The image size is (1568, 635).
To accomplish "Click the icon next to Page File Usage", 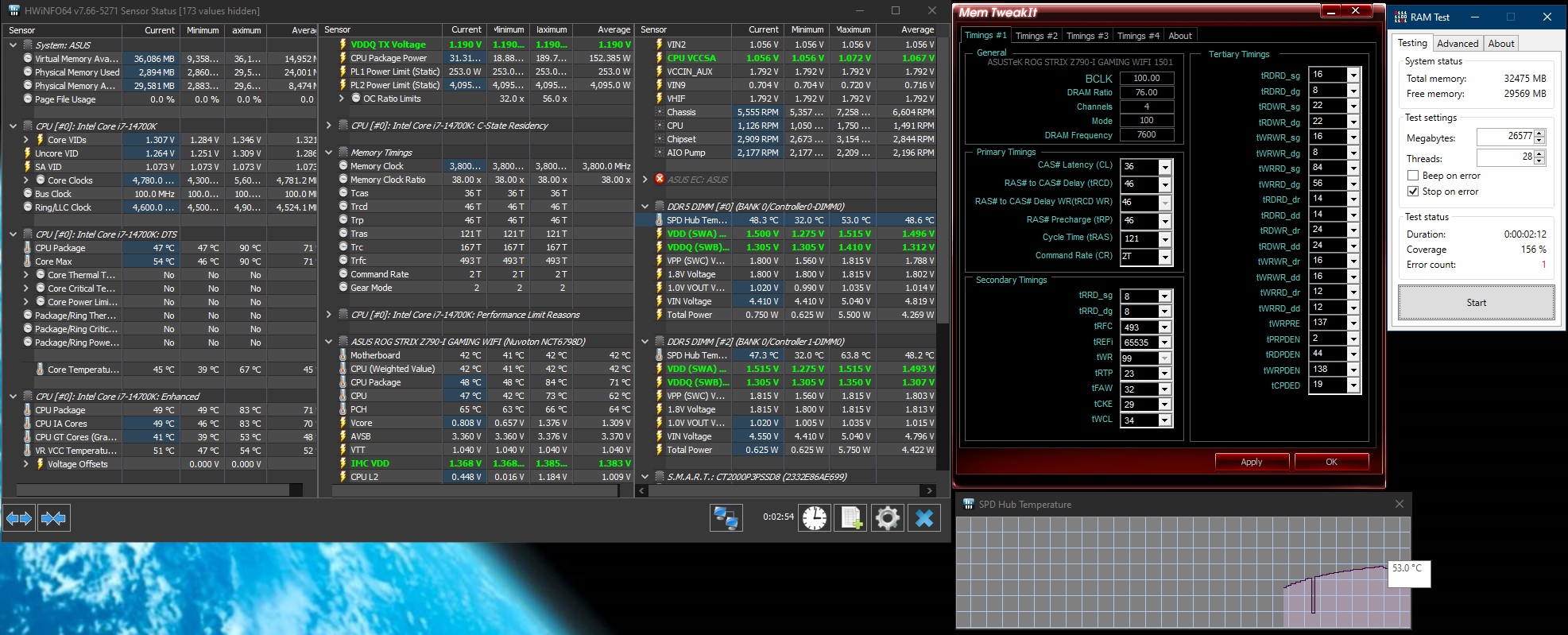I will (x=28, y=99).
